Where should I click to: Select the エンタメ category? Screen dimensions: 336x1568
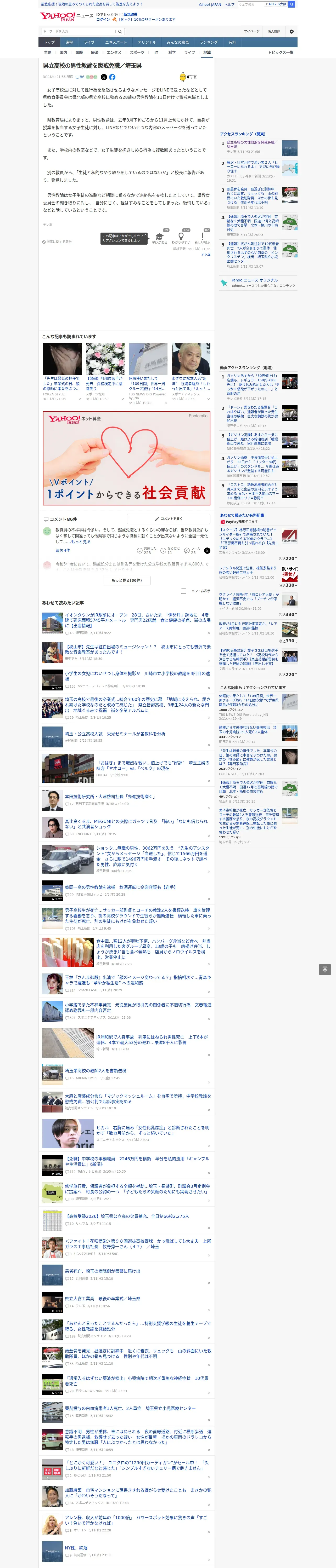(114, 52)
